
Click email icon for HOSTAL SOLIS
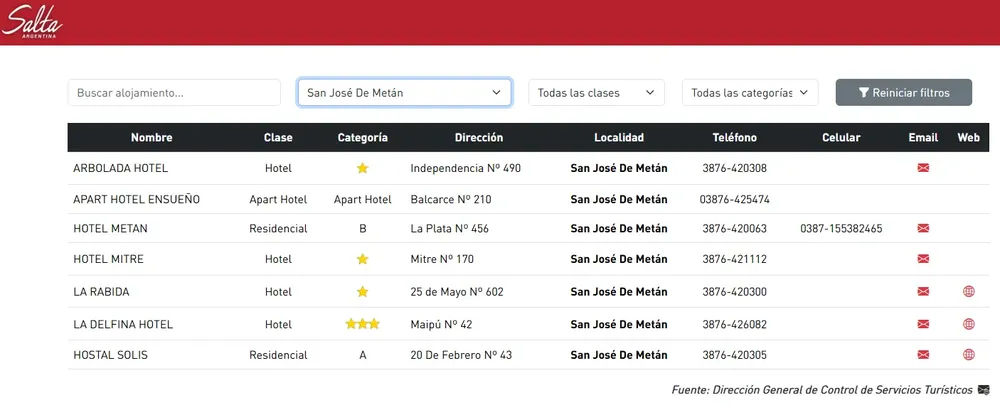(923, 355)
